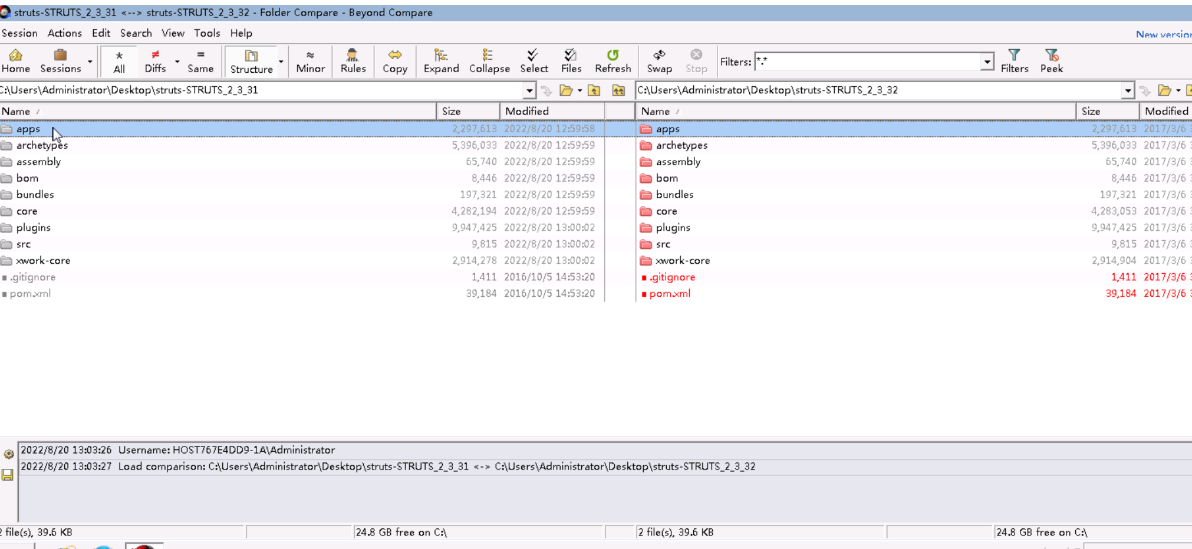Open the Help menu
Viewport: 1192px width, 549px height.
tap(241, 33)
